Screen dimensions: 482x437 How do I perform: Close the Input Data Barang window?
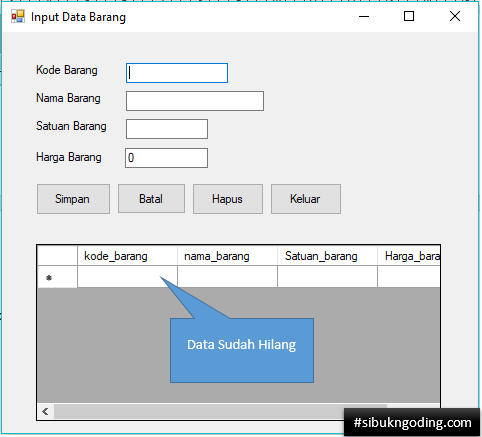click(455, 16)
